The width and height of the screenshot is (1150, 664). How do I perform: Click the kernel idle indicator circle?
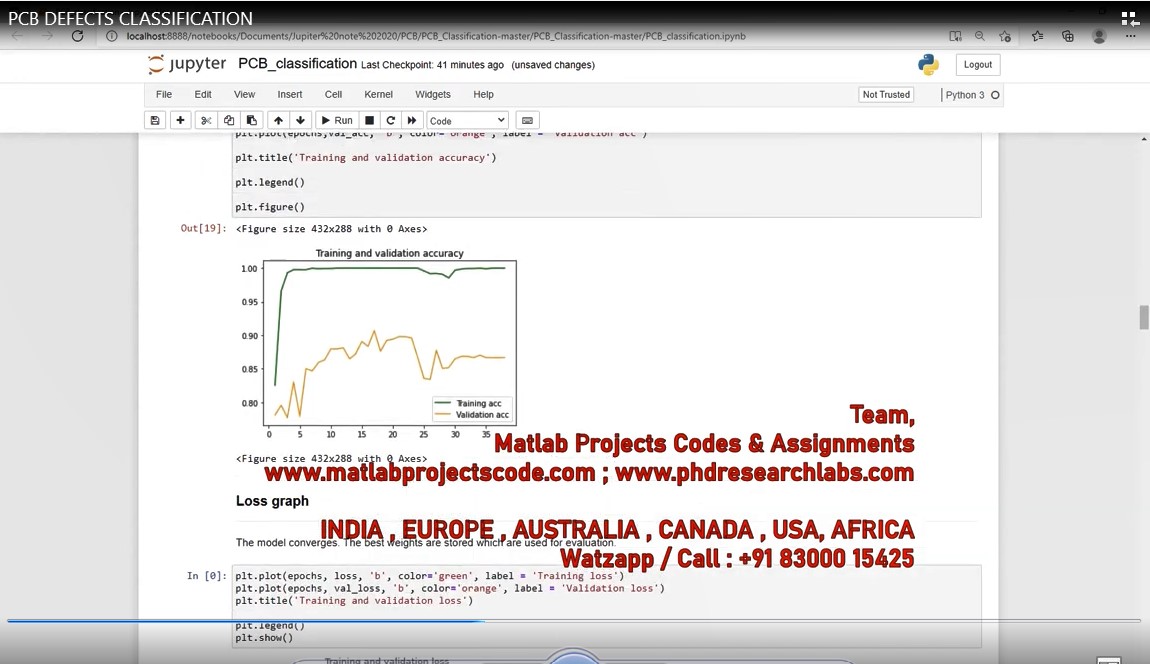pos(995,95)
